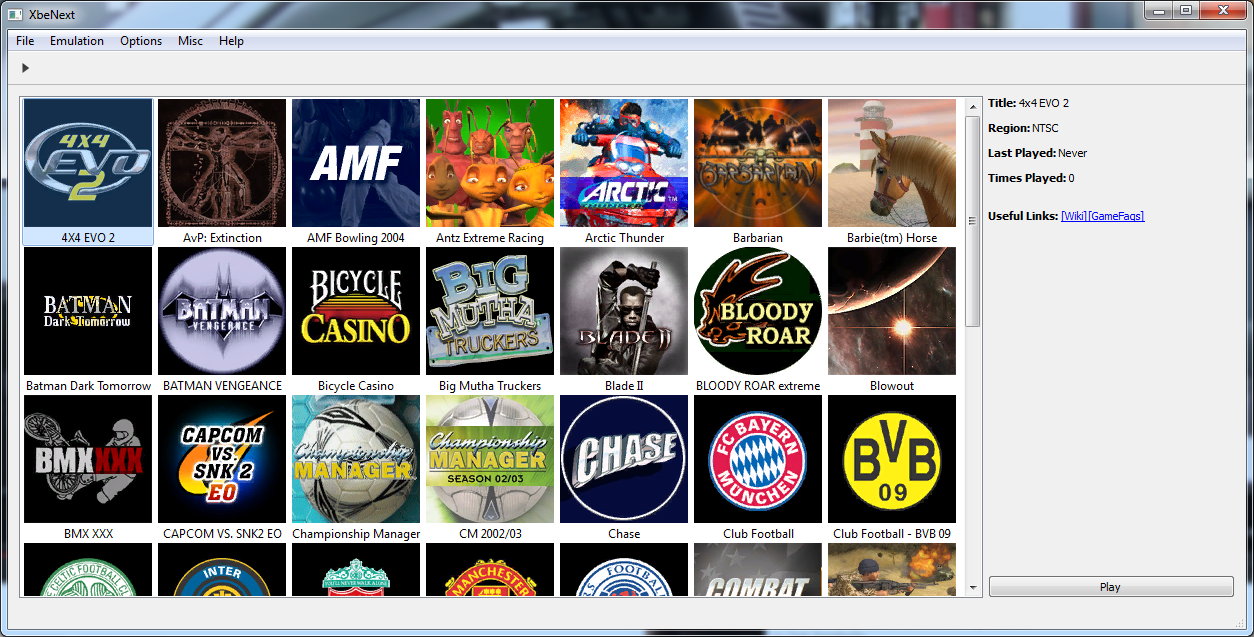This screenshot has height=637, width=1254.
Task: Choose the AMF Bowling 2004 cover
Action: coord(356,163)
